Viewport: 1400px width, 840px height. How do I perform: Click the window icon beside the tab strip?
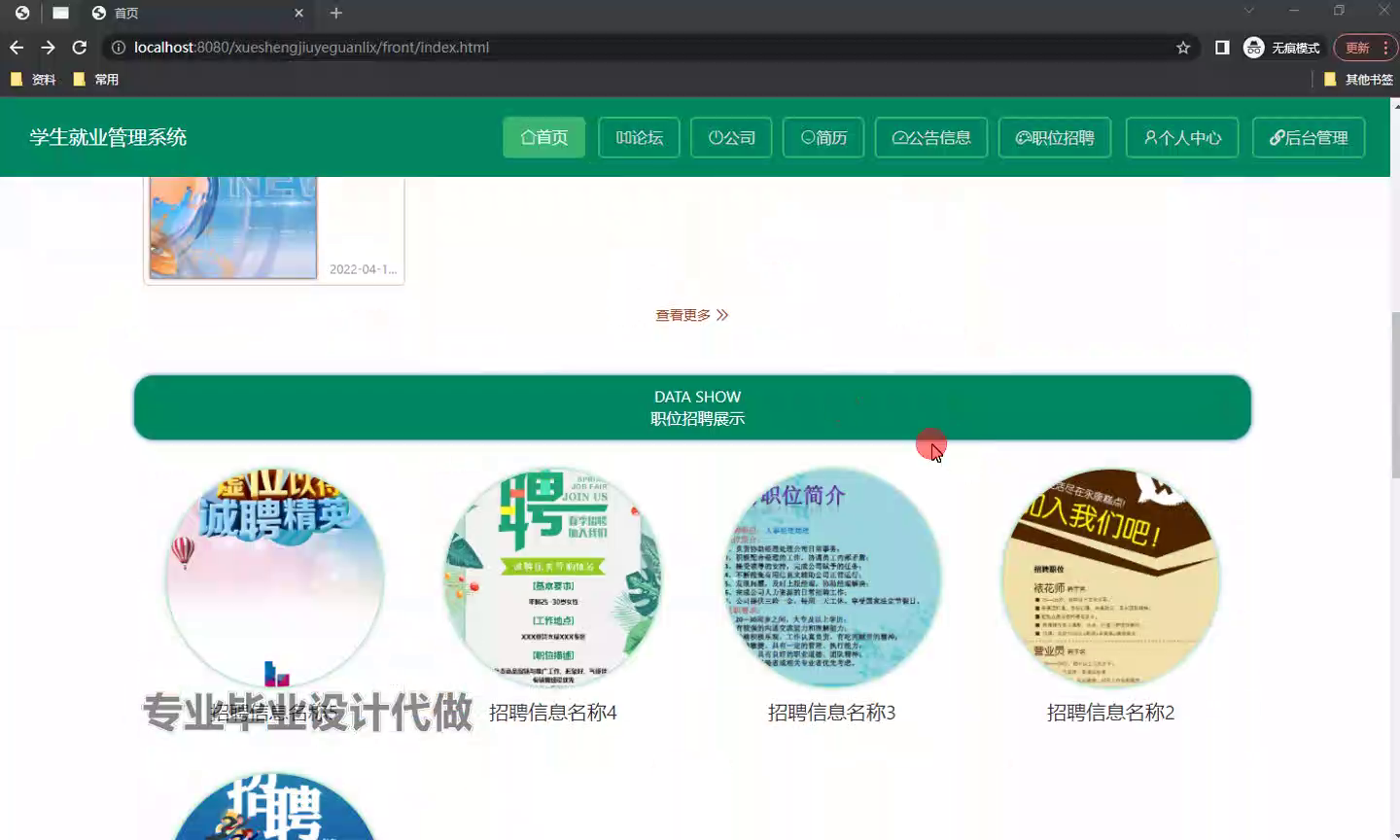pyautogui.click(x=60, y=13)
